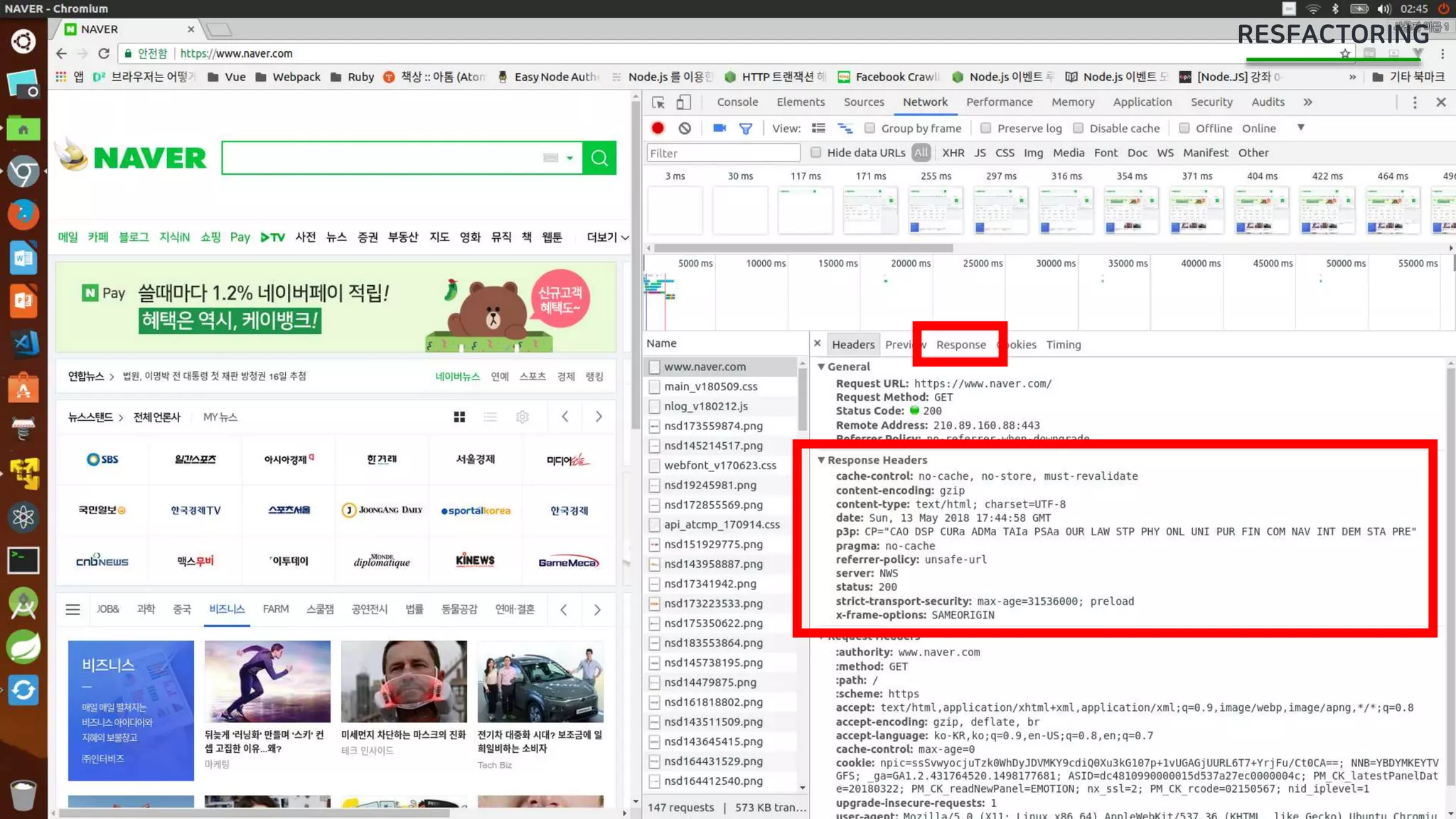
Task: Toggle the capture screenshots camera icon
Action: click(719, 128)
